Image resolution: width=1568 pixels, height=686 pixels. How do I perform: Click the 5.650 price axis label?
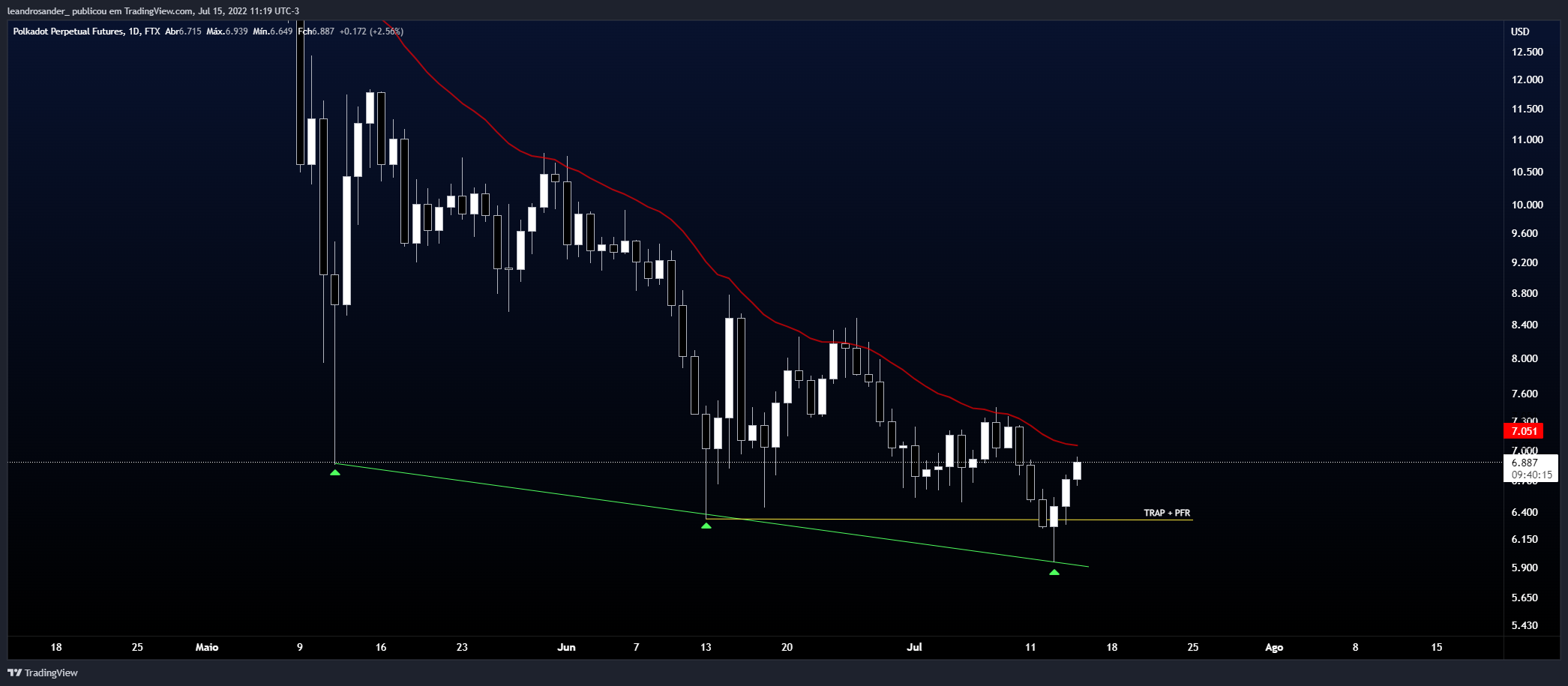[1525, 598]
